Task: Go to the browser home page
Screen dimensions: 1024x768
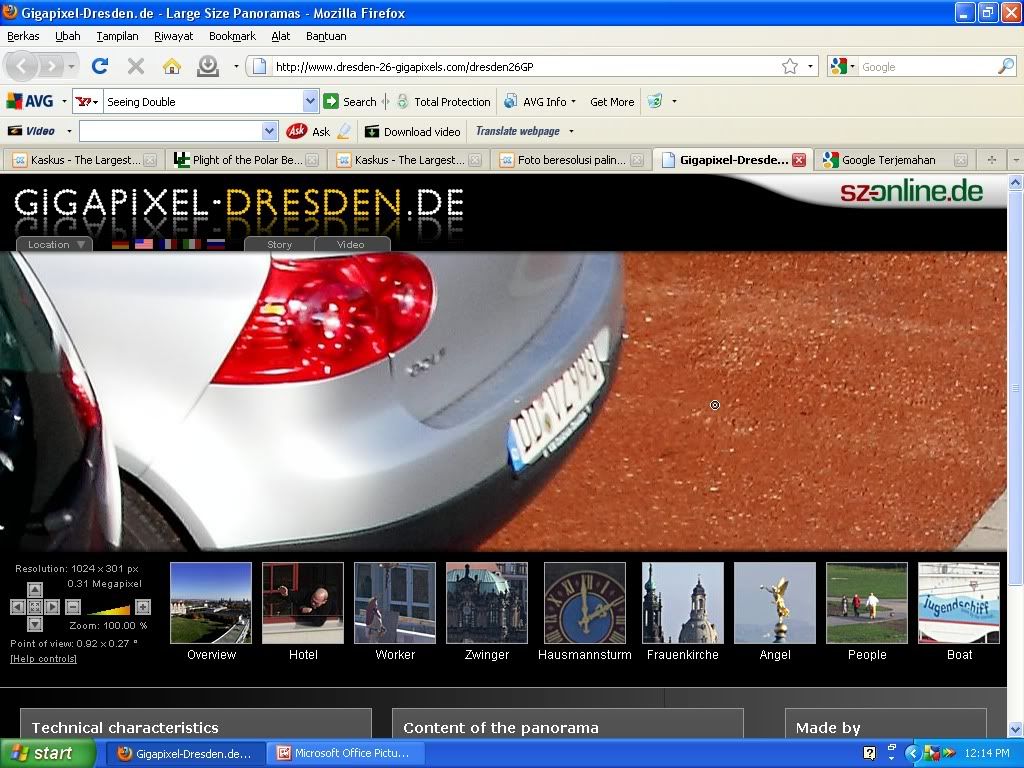Action: pos(172,66)
